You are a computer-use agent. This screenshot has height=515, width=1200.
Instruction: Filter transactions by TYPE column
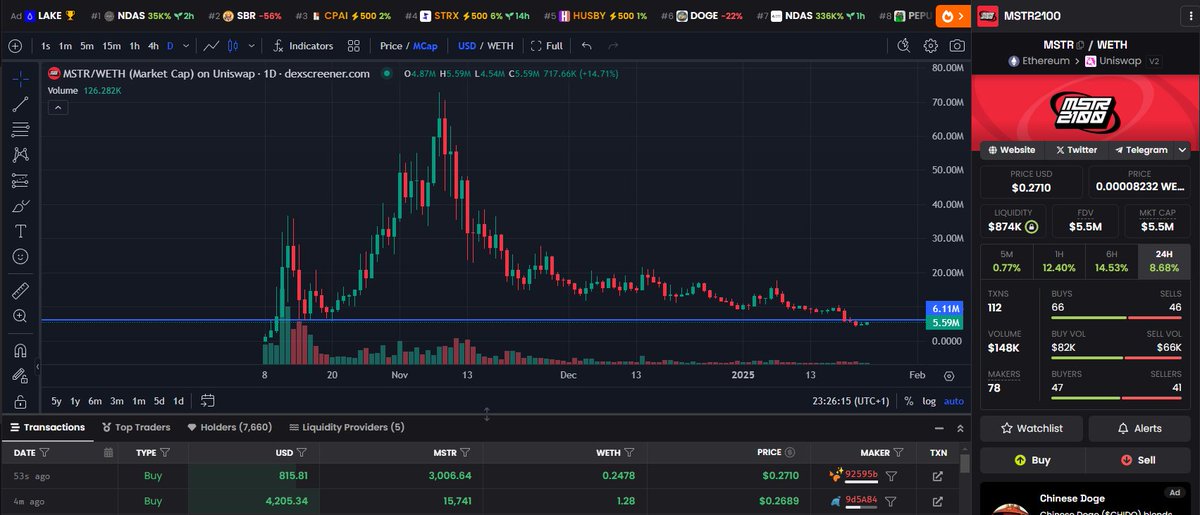pos(165,452)
